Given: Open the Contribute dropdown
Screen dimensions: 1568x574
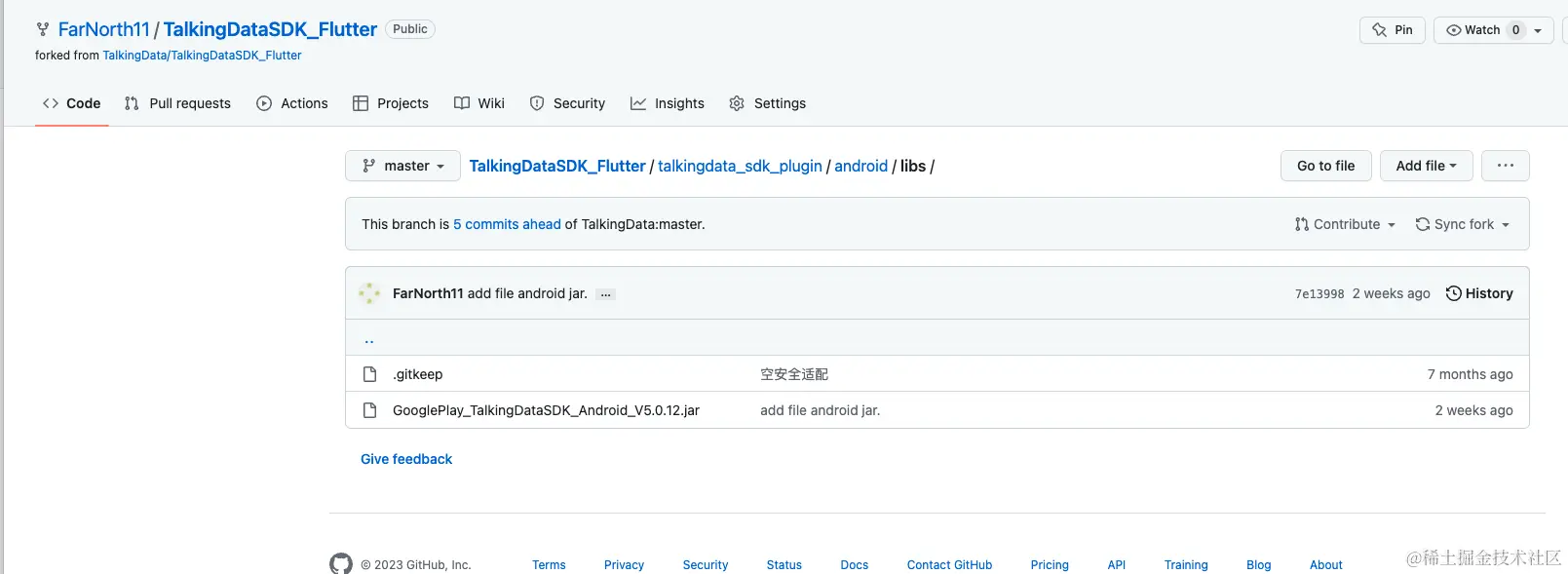Looking at the screenshot, I should point(1345,224).
